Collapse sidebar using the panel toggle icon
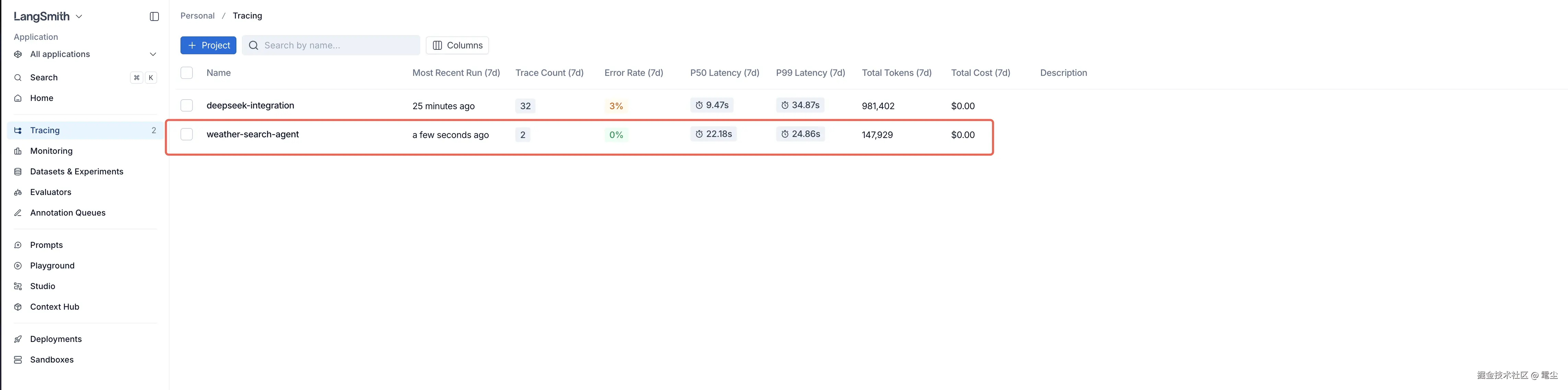This screenshot has height=390, width=1568. [154, 16]
